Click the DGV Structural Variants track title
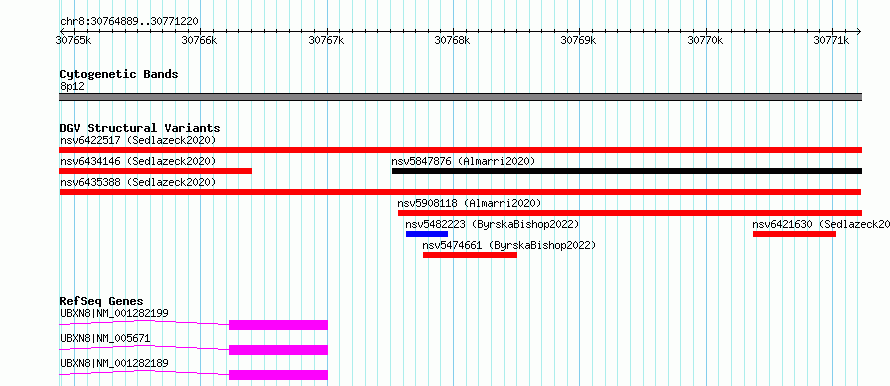Image resolution: width=890 pixels, height=386 pixels. point(140,128)
